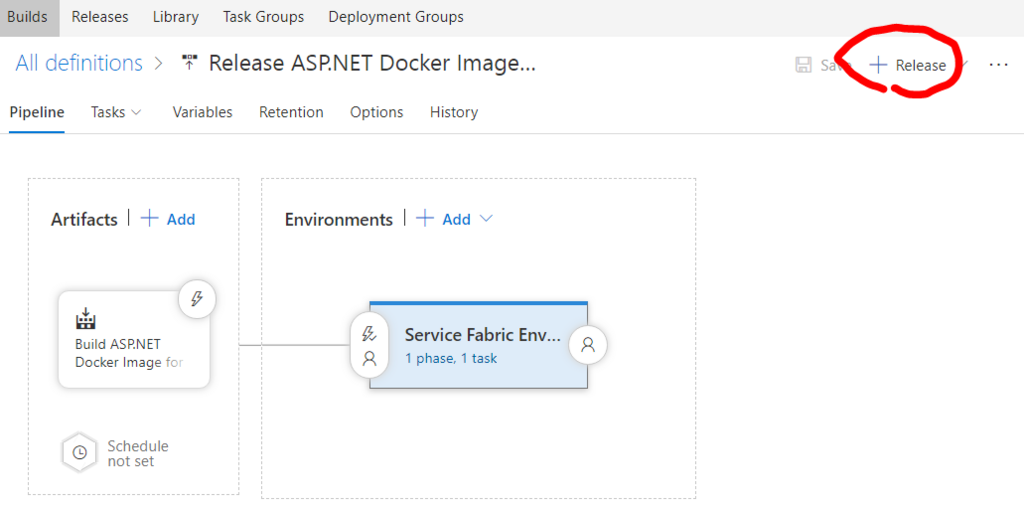
Task: Open the Retention tab
Action: (291, 112)
